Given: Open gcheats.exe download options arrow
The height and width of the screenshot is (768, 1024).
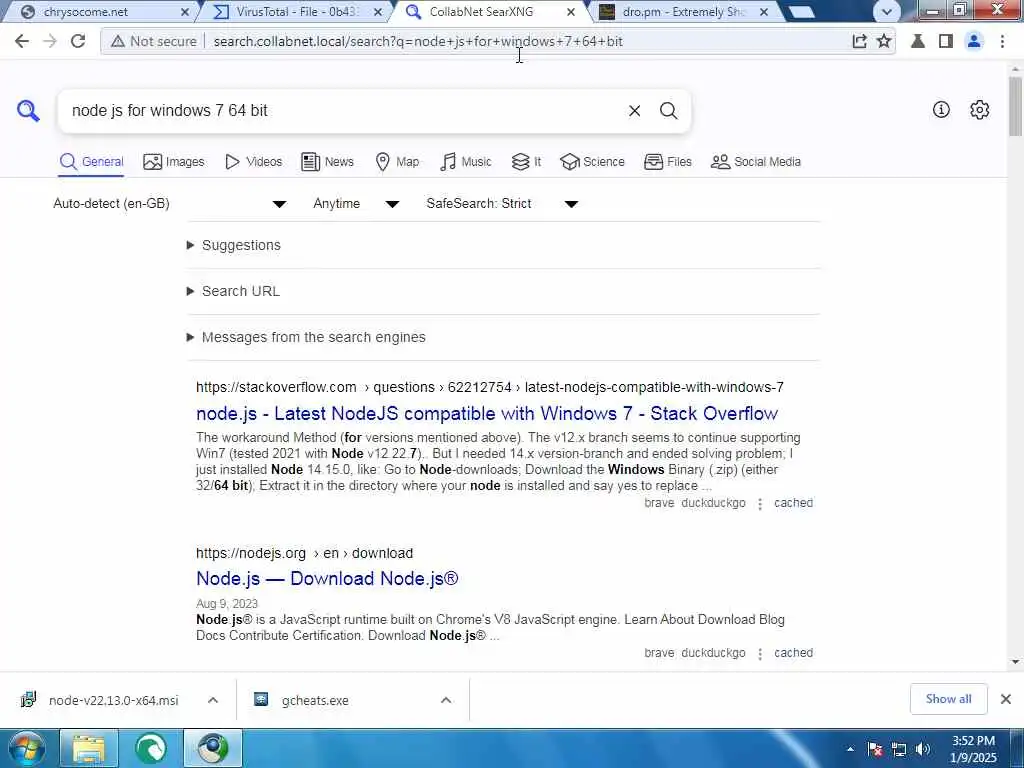Looking at the screenshot, I should coord(446,701).
